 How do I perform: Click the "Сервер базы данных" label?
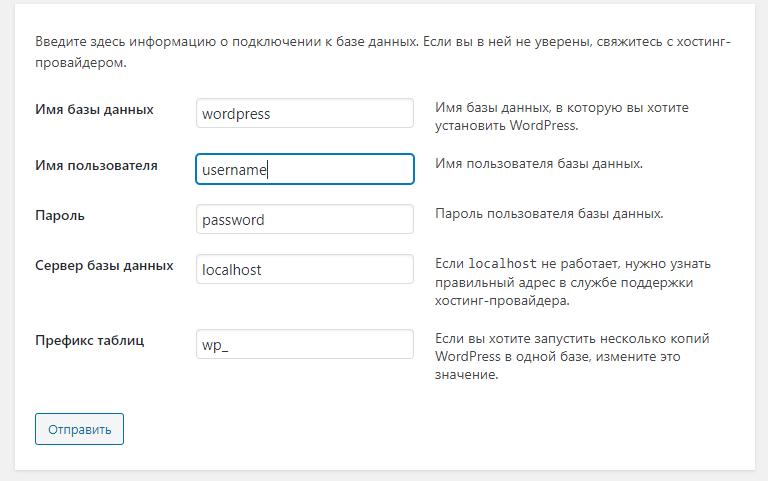tap(104, 266)
